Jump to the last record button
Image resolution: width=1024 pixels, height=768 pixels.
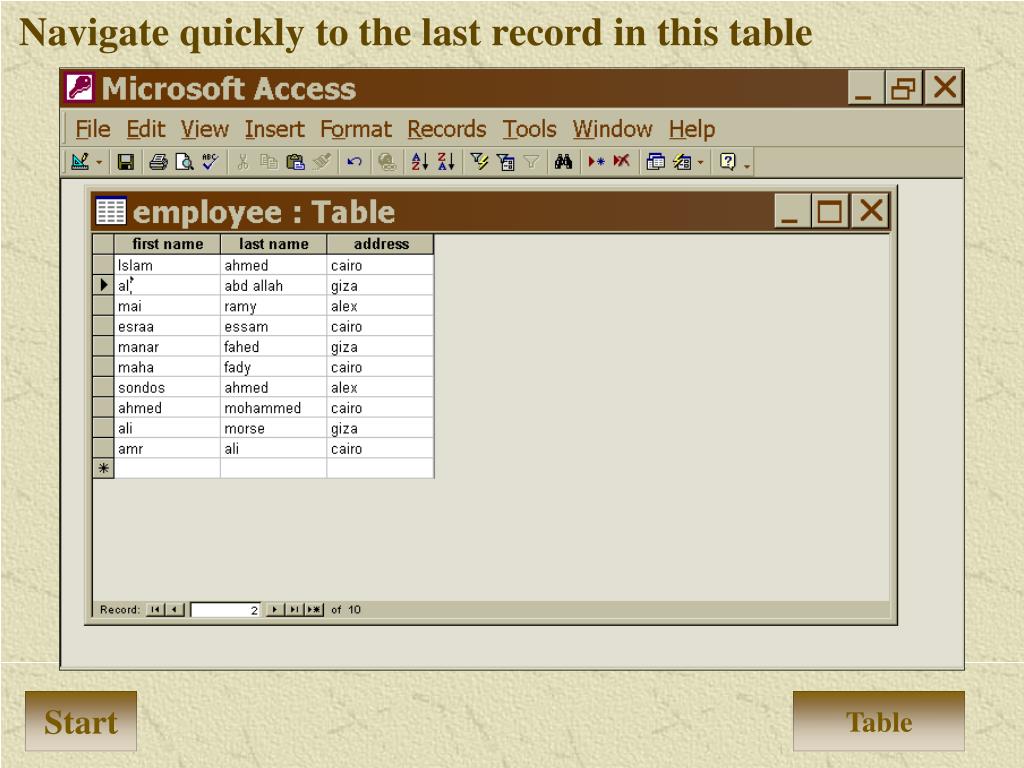point(295,610)
